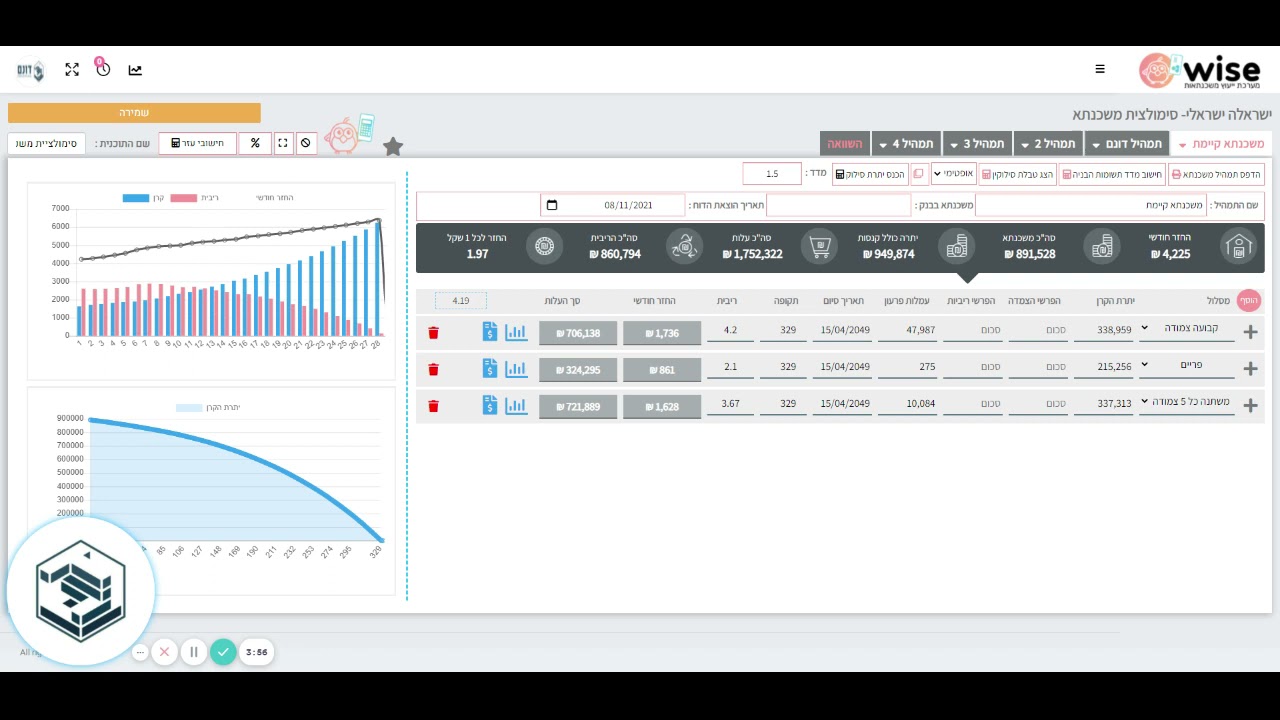Open track dropdown for משתנה כל 5 צמודה
Screen dimensions: 1280x720
coord(1187,402)
